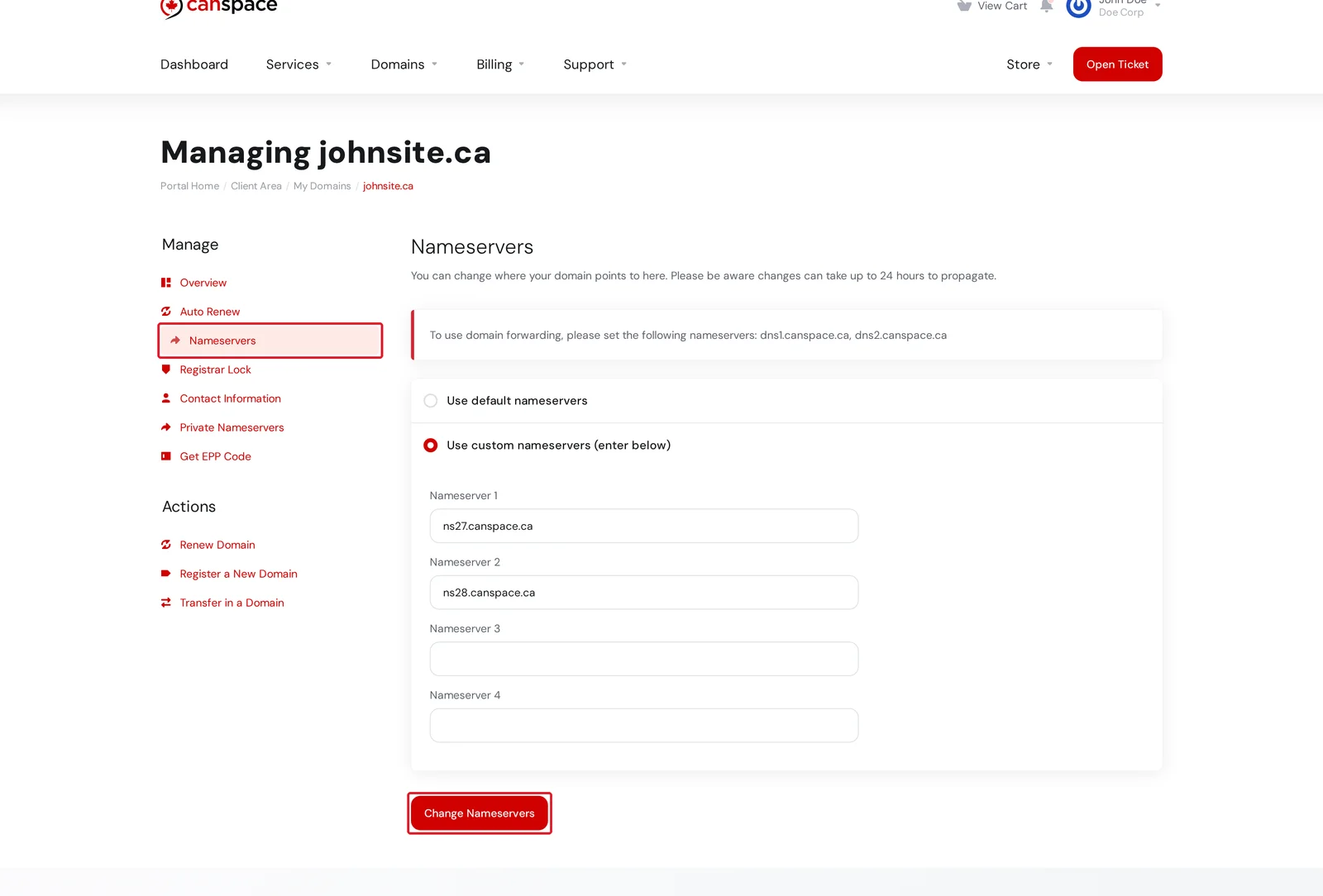Click the user avatar icon
Viewport: 1323px width, 896px height.
[x=1079, y=7]
